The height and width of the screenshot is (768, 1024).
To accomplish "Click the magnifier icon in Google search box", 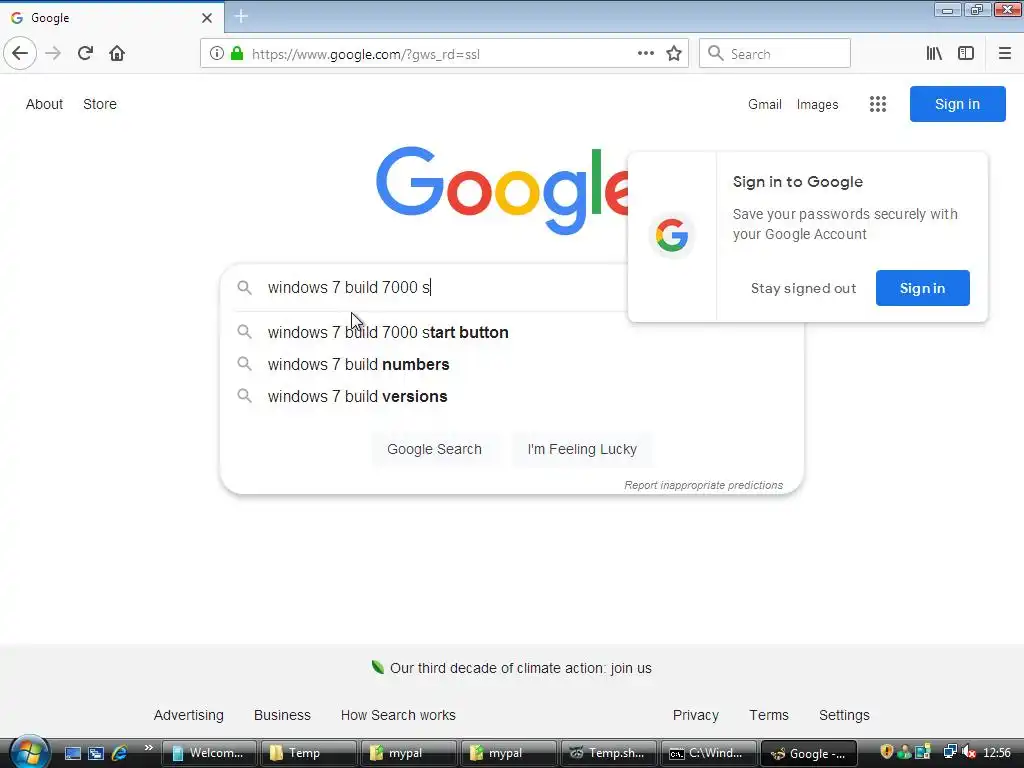I will pyautogui.click(x=244, y=287).
